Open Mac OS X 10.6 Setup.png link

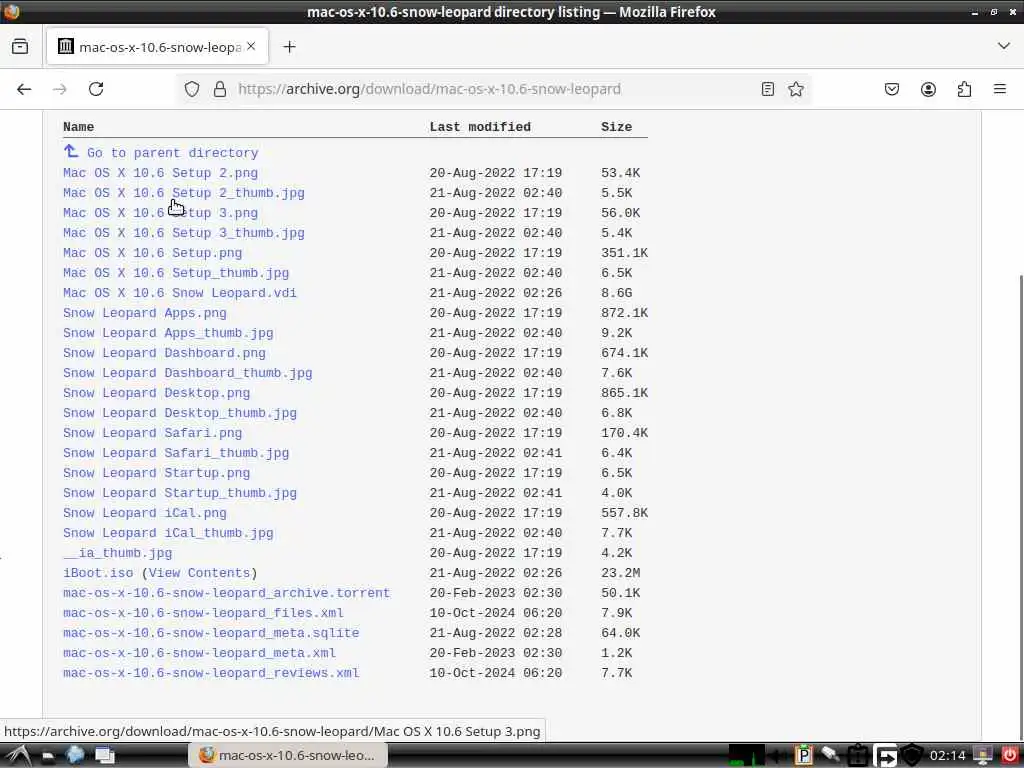153,253
